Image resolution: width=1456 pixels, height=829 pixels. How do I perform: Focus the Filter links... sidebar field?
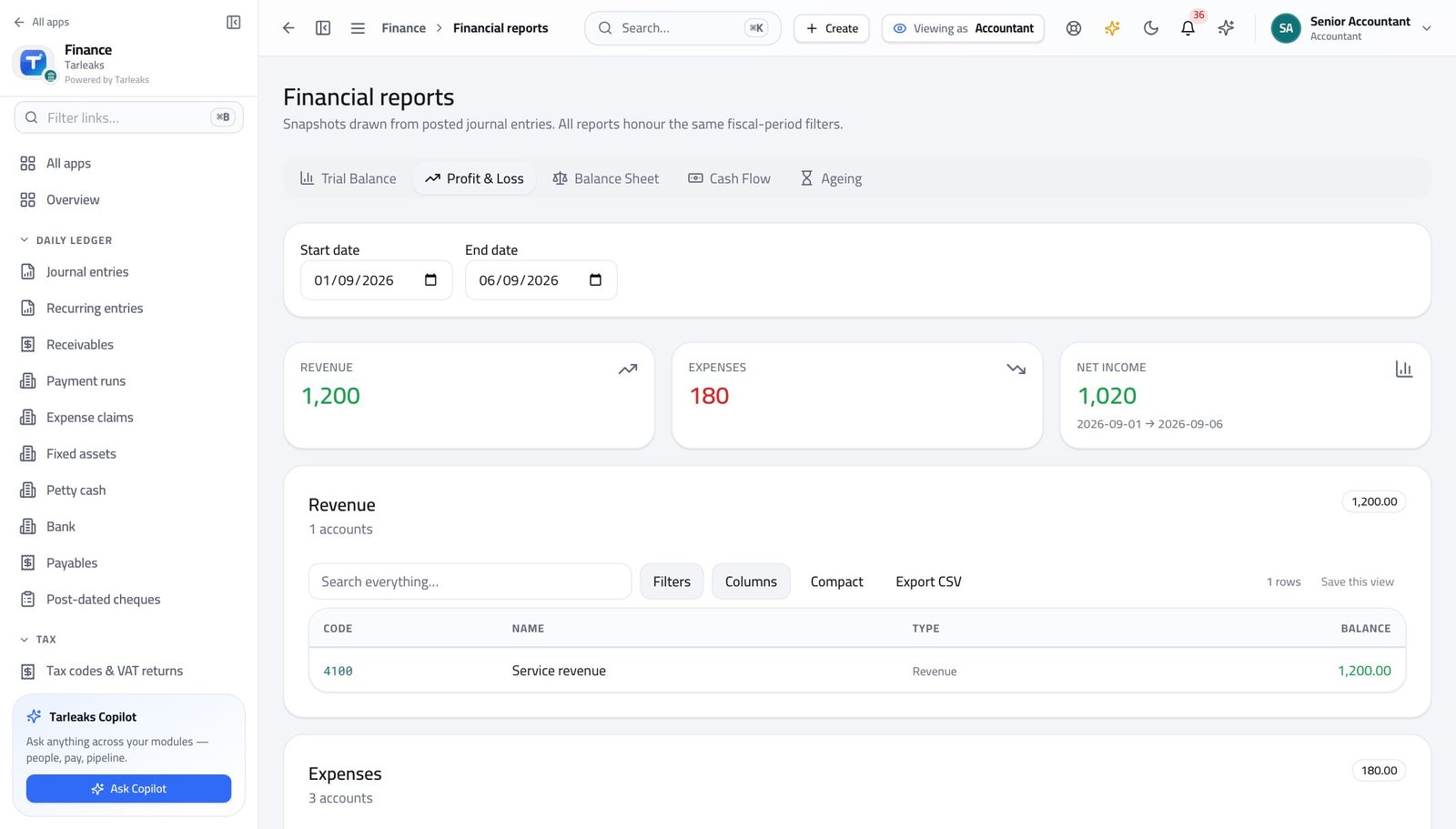128,117
